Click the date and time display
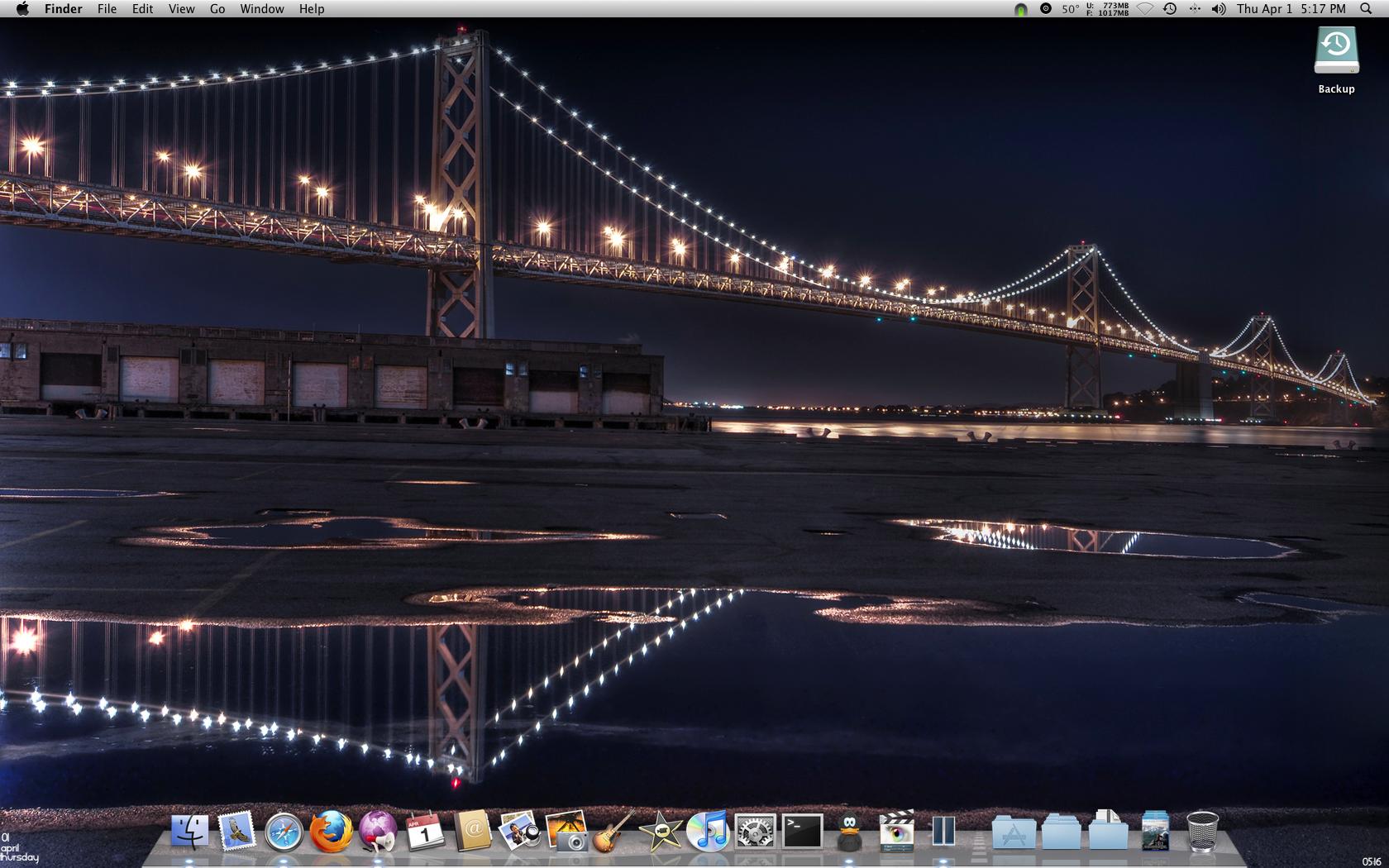This screenshot has width=1389, height=868. (1291, 9)
